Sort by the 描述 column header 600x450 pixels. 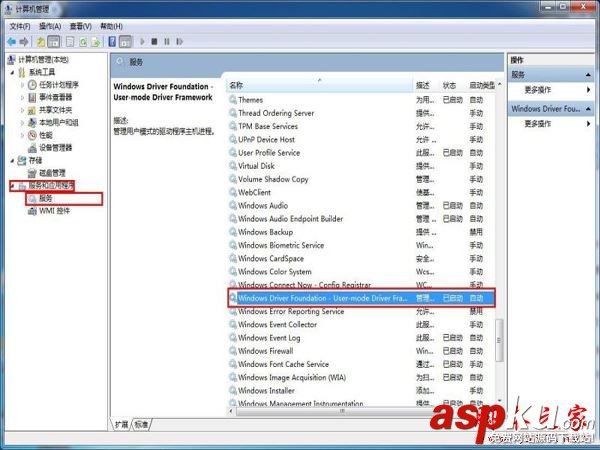(426, 85)
